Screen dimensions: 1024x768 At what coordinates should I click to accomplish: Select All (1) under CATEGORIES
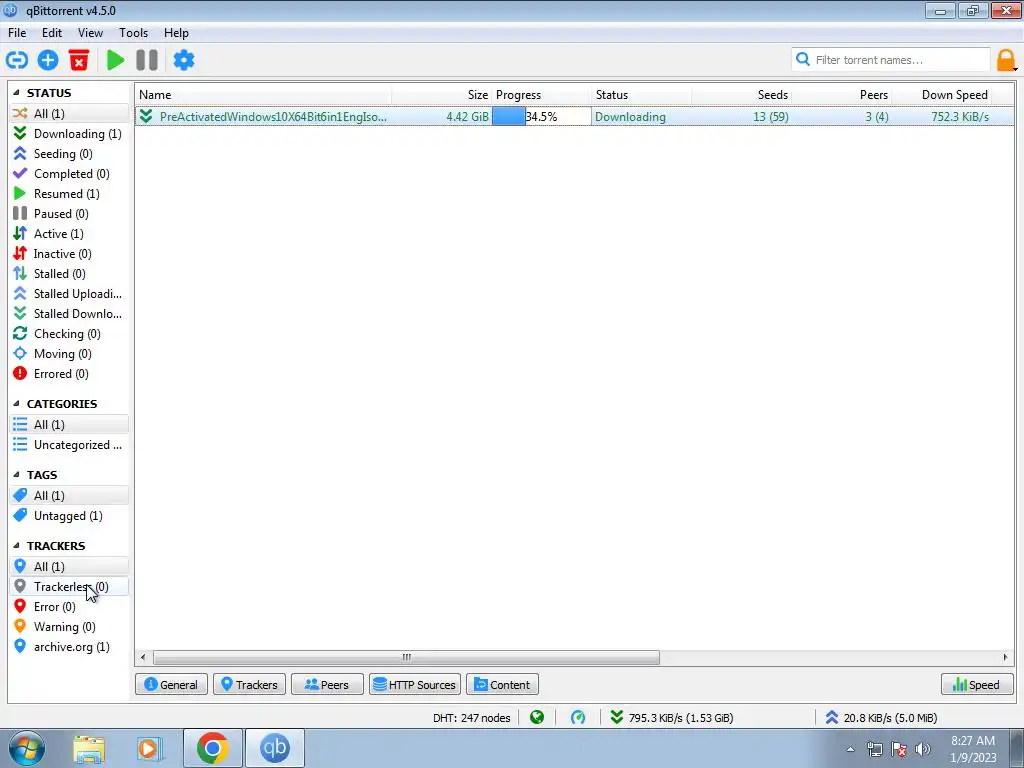[x=69, y=424]
